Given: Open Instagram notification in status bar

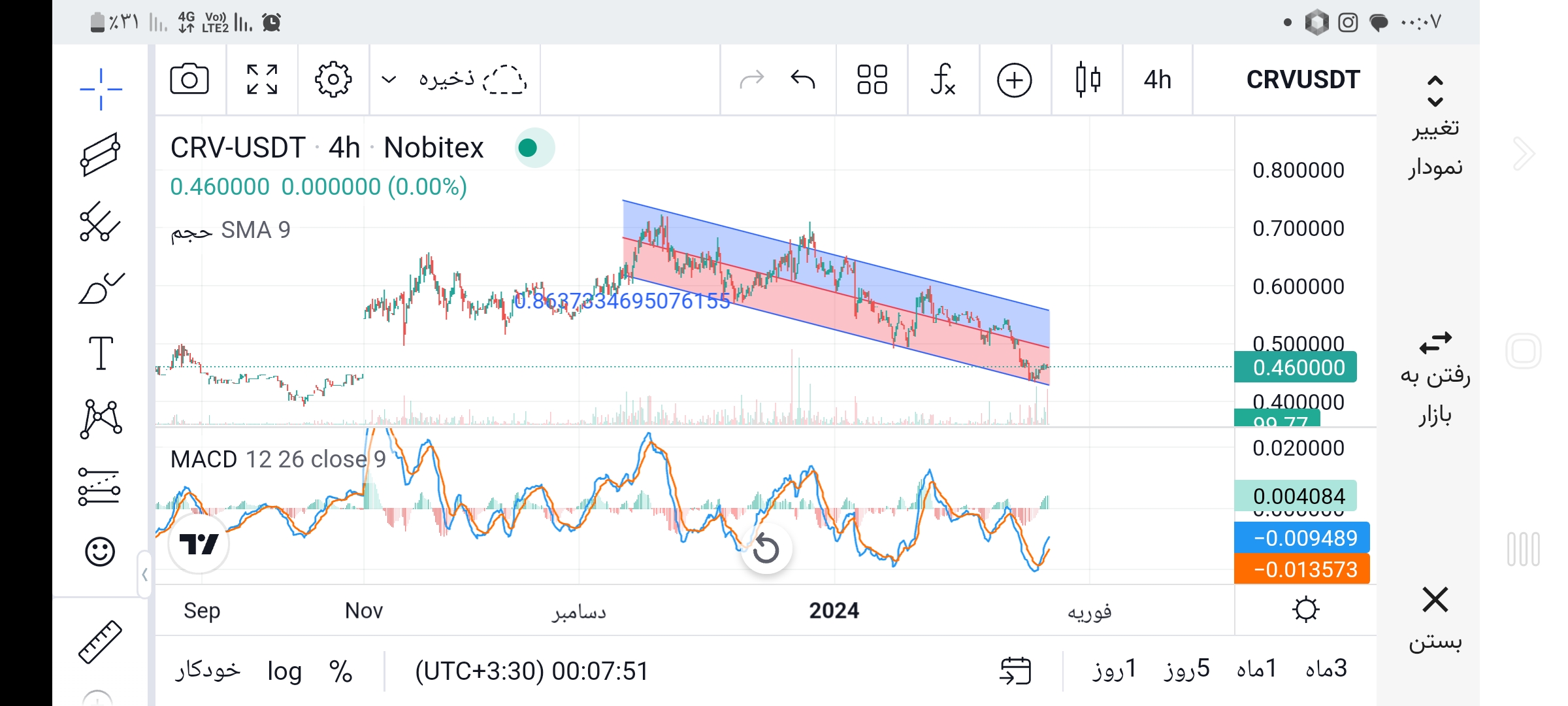Looking at the screenshot, I should coord(1348,22).
